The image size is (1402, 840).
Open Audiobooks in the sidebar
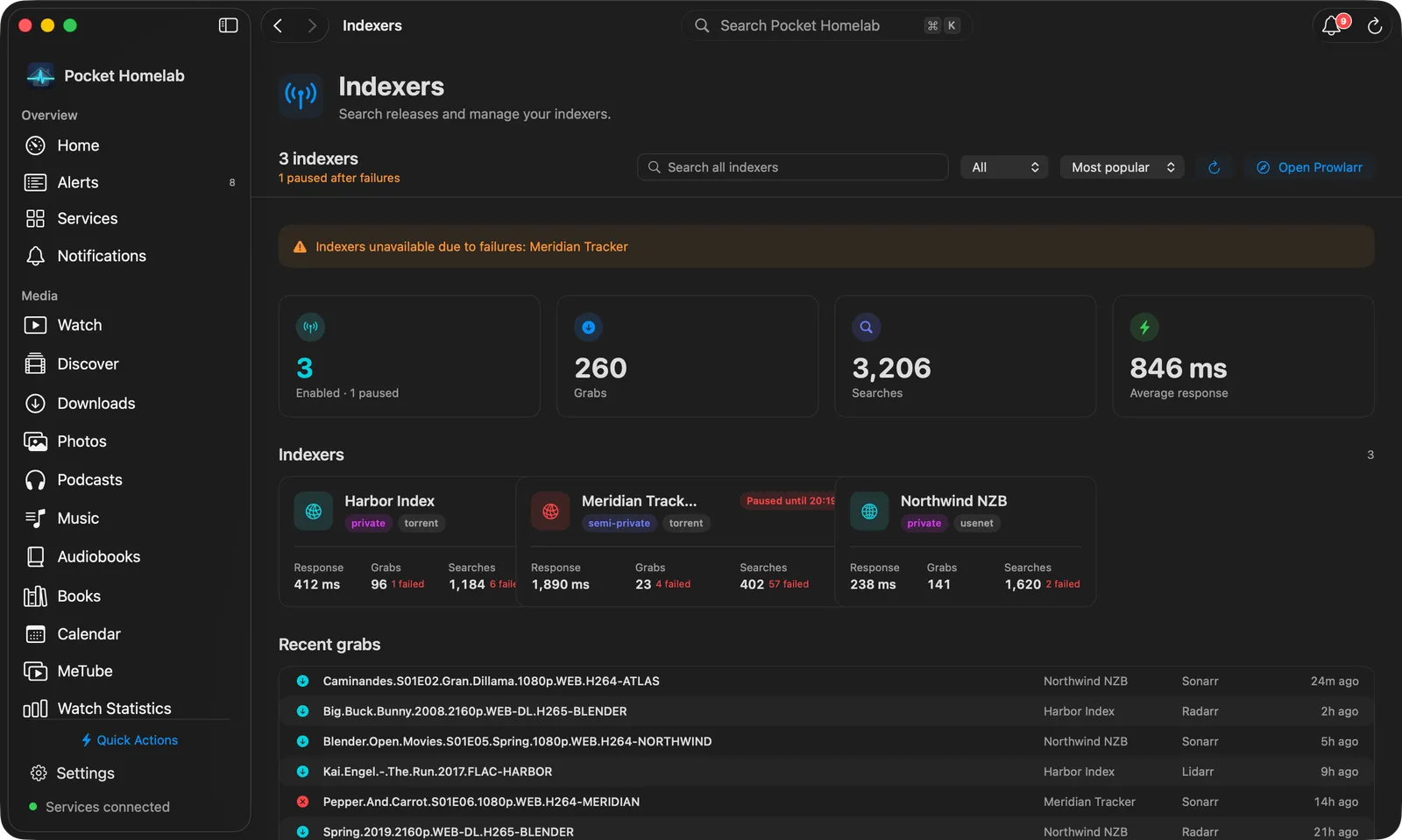click(128, 557)
